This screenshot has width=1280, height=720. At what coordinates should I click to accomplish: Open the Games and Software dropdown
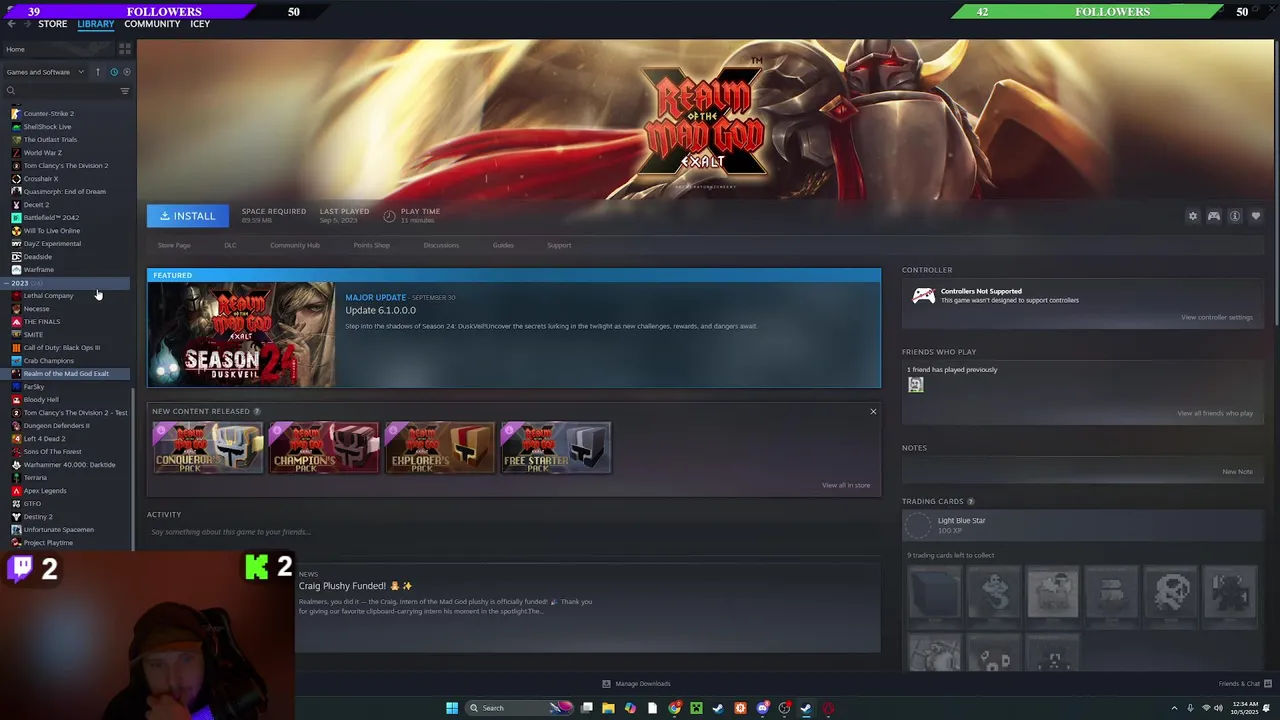click(45, 72)
